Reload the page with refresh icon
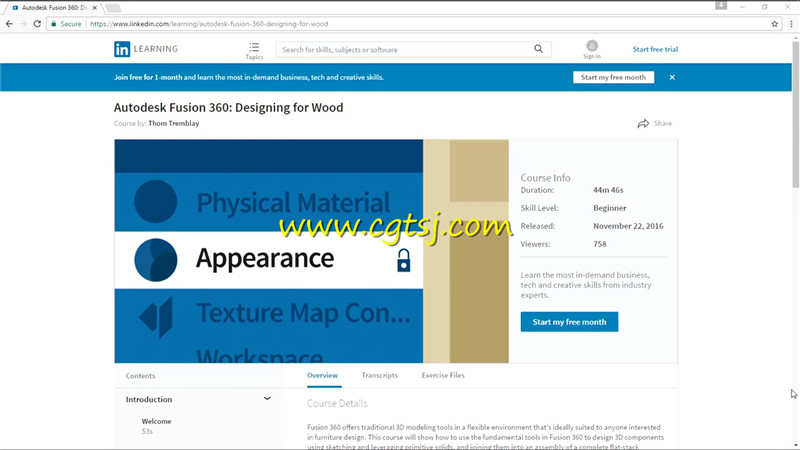Screen dimensions: 800x450 coord(37,23)
